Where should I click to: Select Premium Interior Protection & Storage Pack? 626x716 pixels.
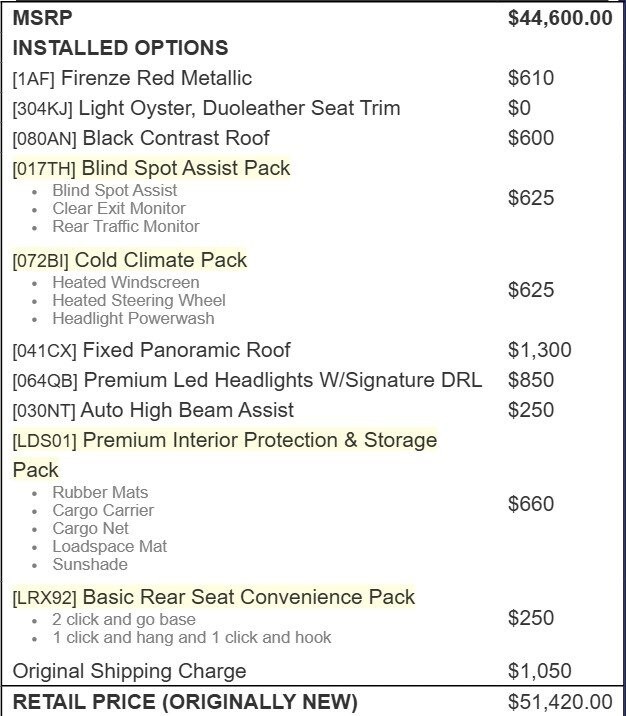[x=259, y=440]
